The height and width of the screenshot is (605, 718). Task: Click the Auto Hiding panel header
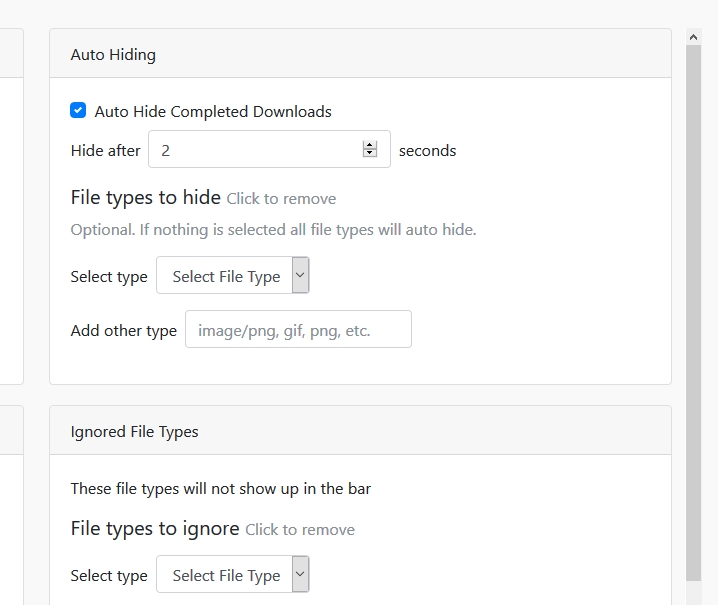click(360, 54)
